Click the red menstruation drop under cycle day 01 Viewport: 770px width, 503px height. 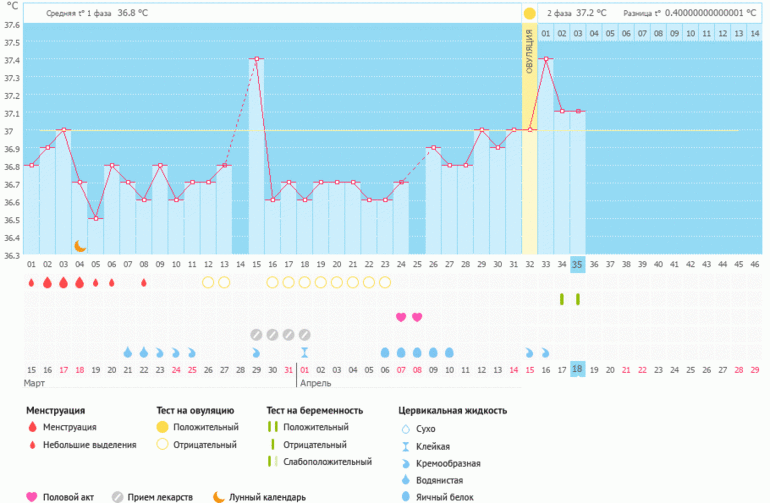[32, 282]
